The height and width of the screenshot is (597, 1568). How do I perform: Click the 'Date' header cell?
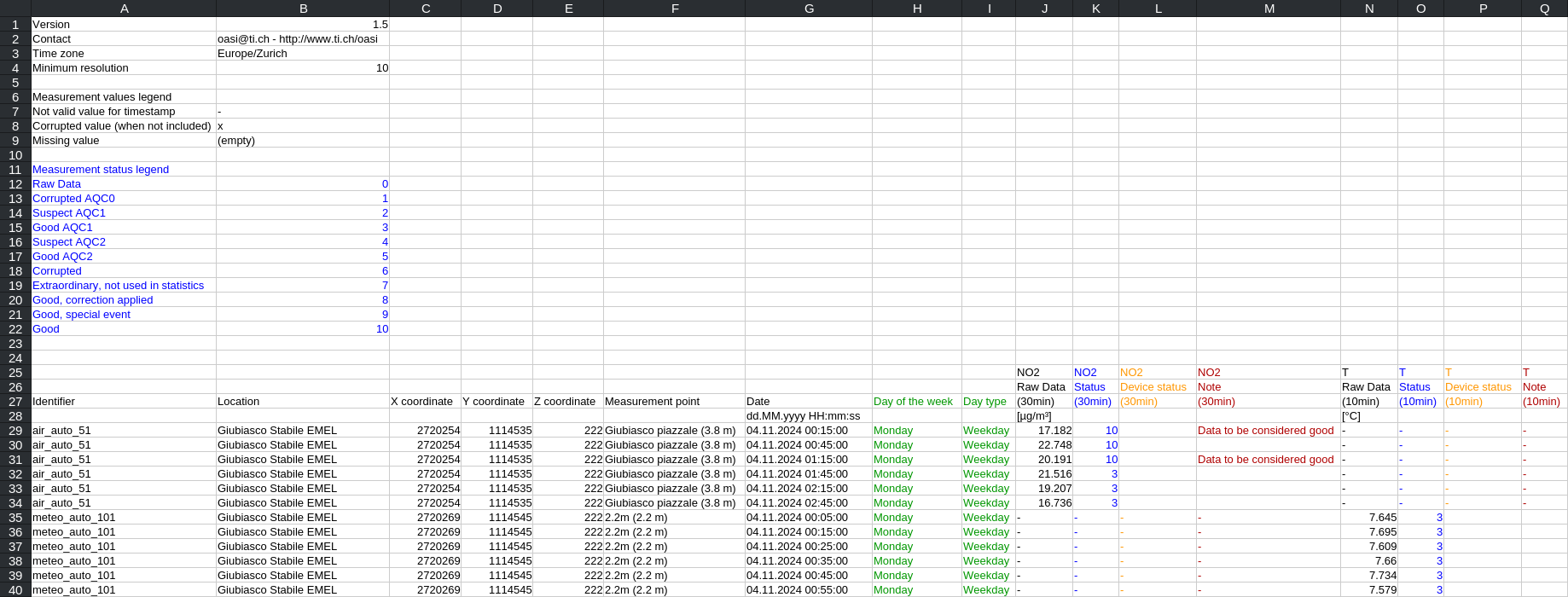[809, 402]
